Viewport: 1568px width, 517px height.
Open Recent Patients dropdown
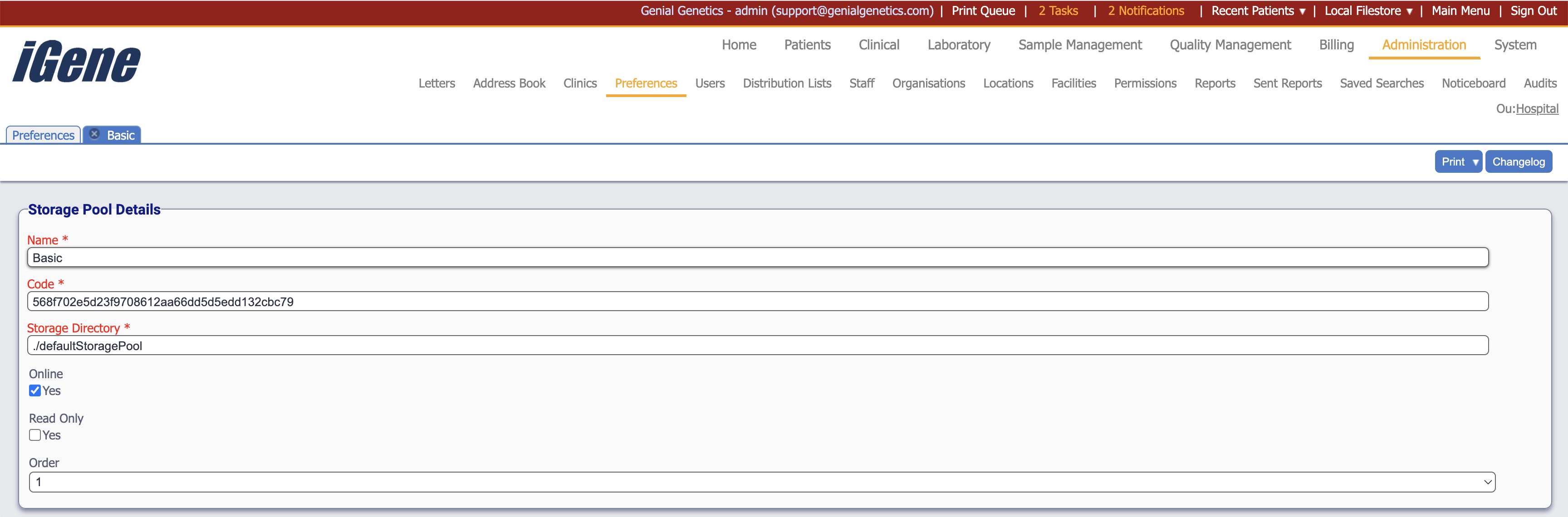click(x=1258, y=11)
